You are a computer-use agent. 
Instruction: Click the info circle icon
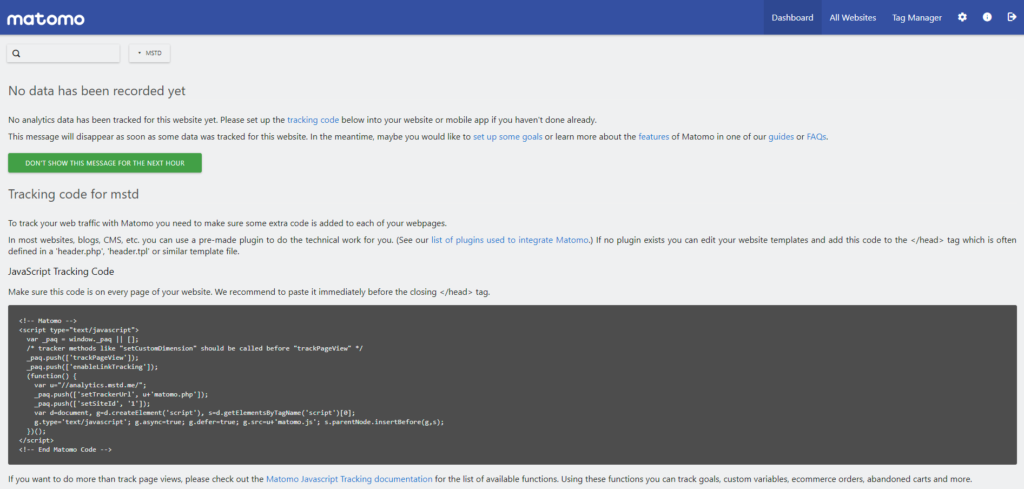[x=987, y=18]
